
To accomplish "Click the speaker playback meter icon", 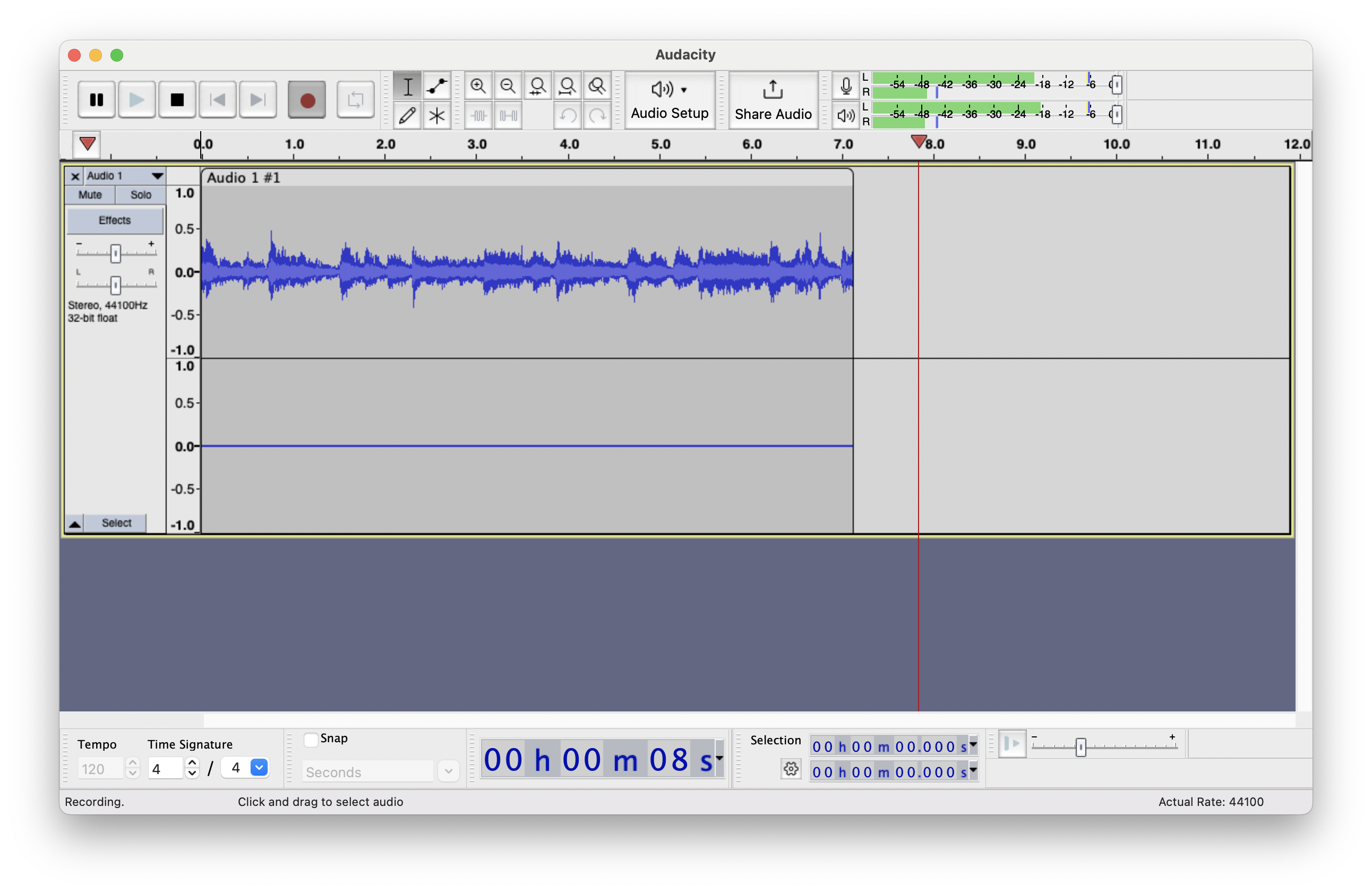I will 846,115.
